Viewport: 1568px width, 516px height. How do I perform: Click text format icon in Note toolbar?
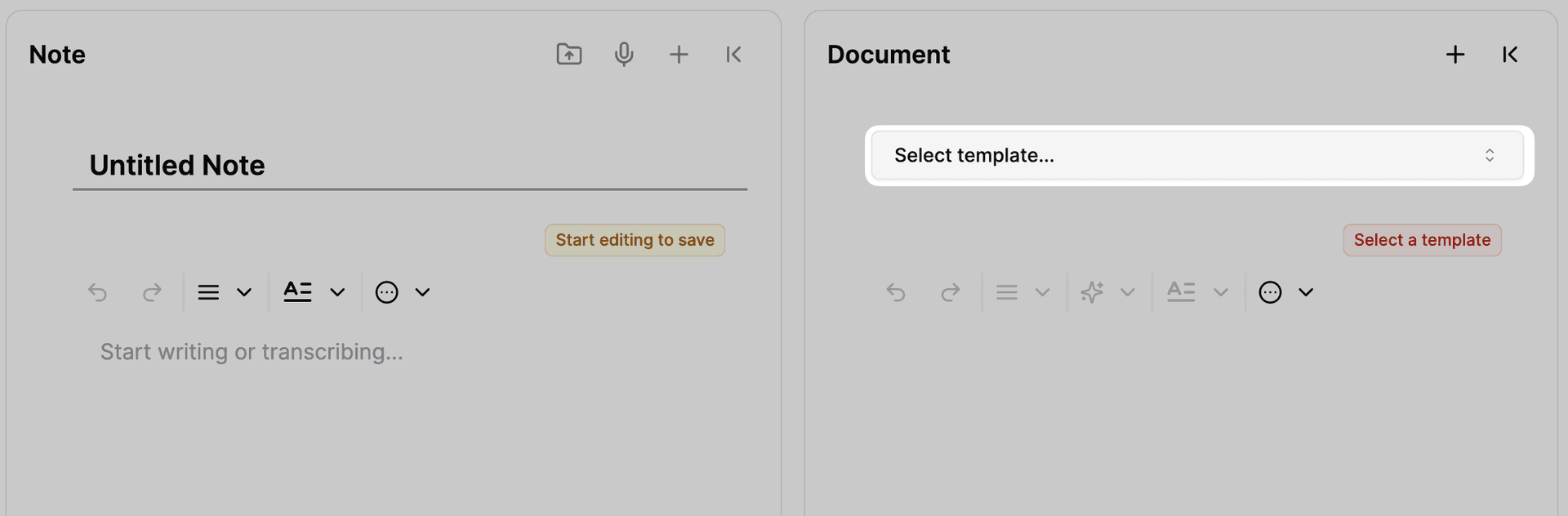[297, 291]
